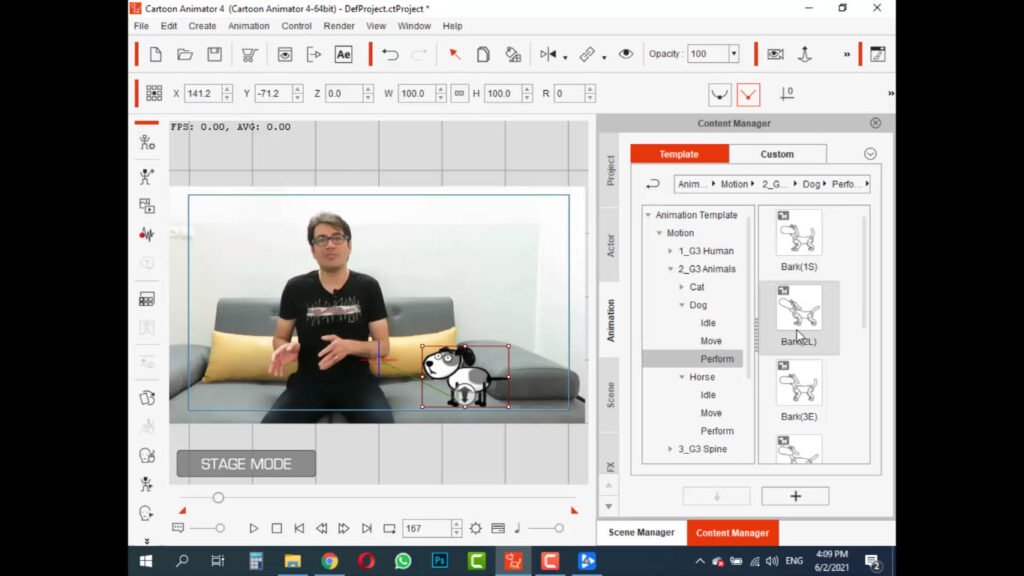Screen dimensions: 1024x576
Task: Open project settings gear near frame counter
Action: [475, 528]
